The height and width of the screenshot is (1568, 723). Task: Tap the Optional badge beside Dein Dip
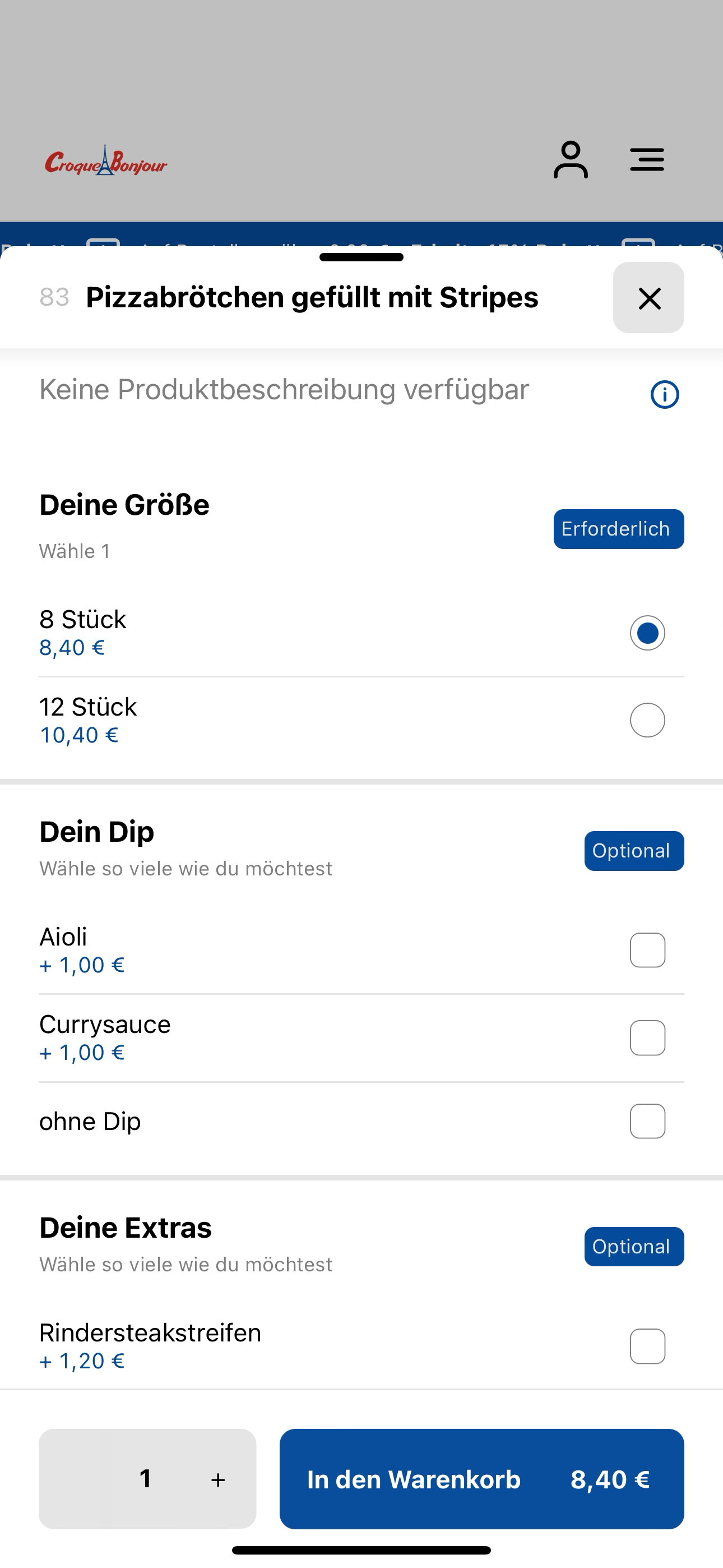coord(634,851)
